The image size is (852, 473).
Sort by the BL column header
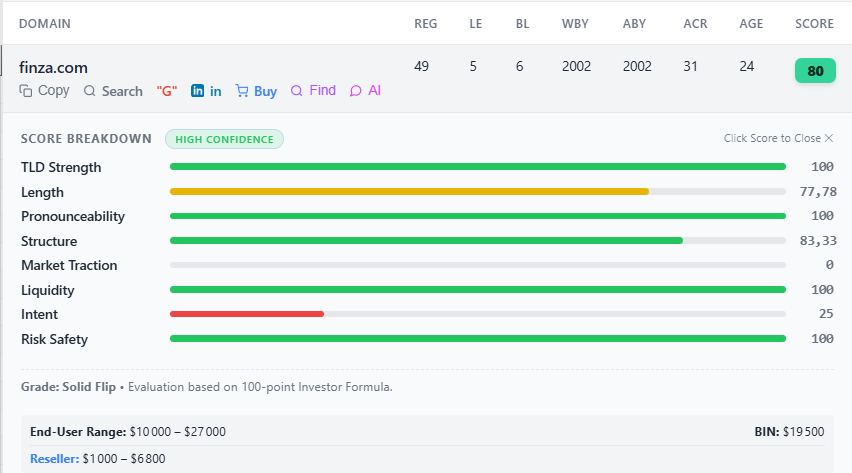click(523, 24)
